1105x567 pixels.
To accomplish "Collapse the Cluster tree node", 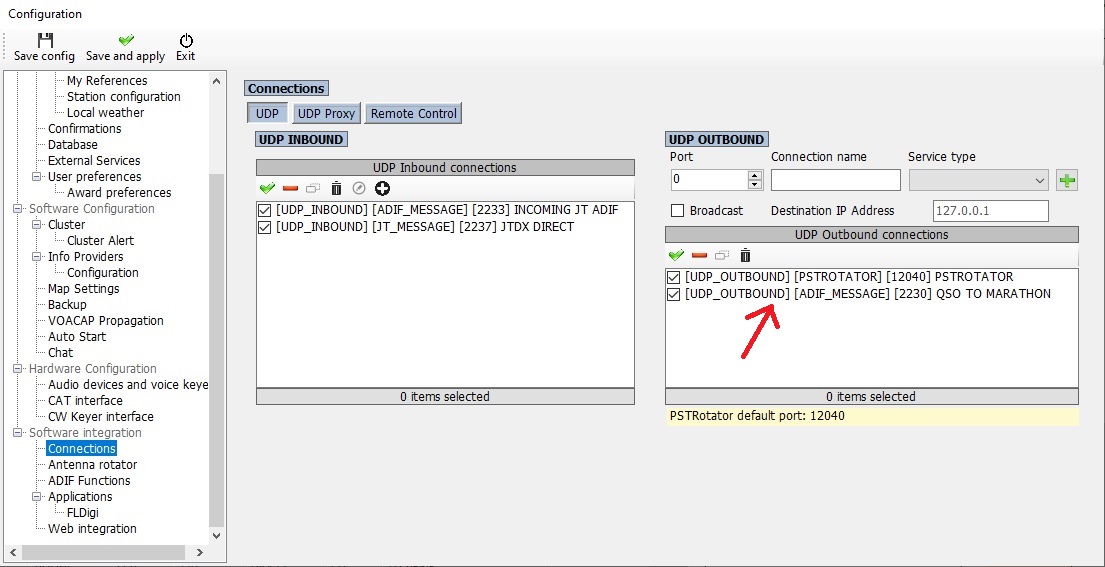I will point(37,225).
